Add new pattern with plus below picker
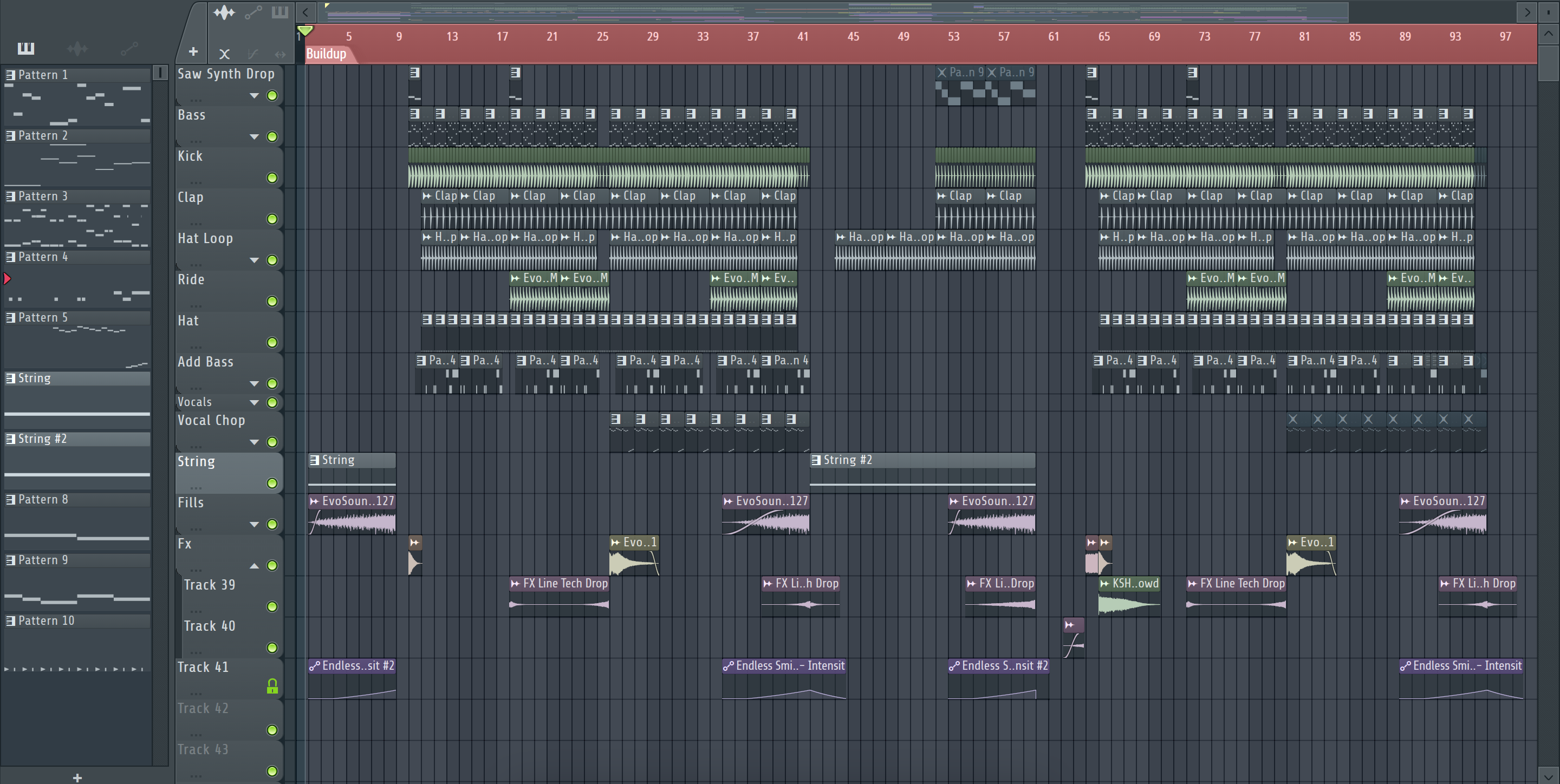 pos(77,778)
